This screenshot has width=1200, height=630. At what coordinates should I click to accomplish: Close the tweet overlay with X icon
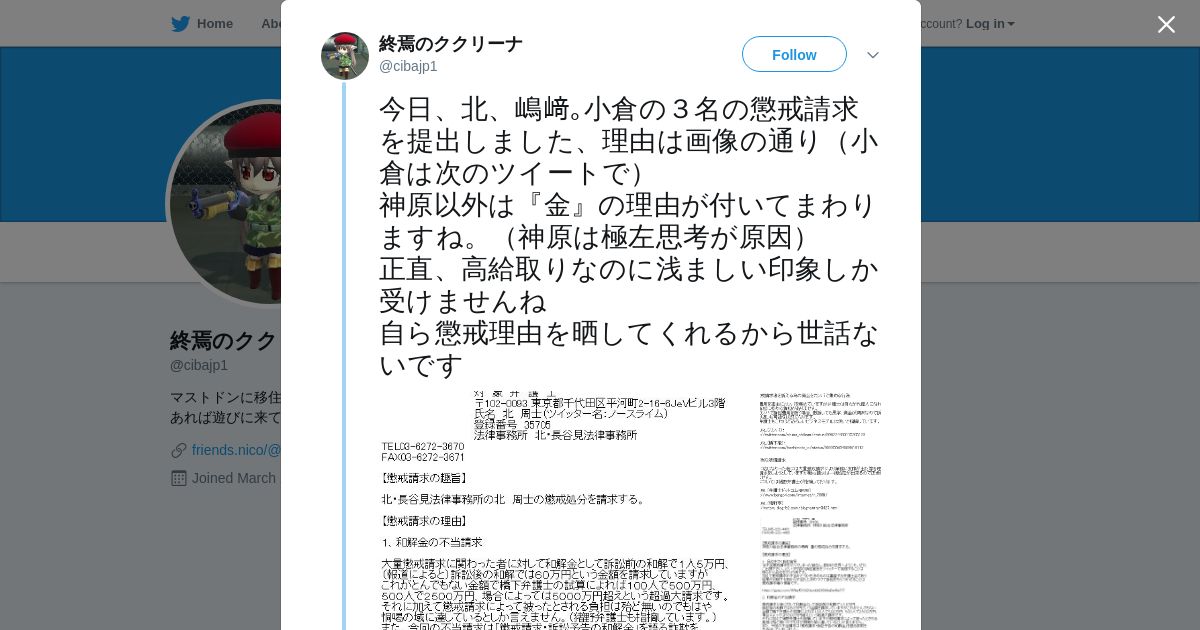pyautogui.click(x=1166, y=24)
